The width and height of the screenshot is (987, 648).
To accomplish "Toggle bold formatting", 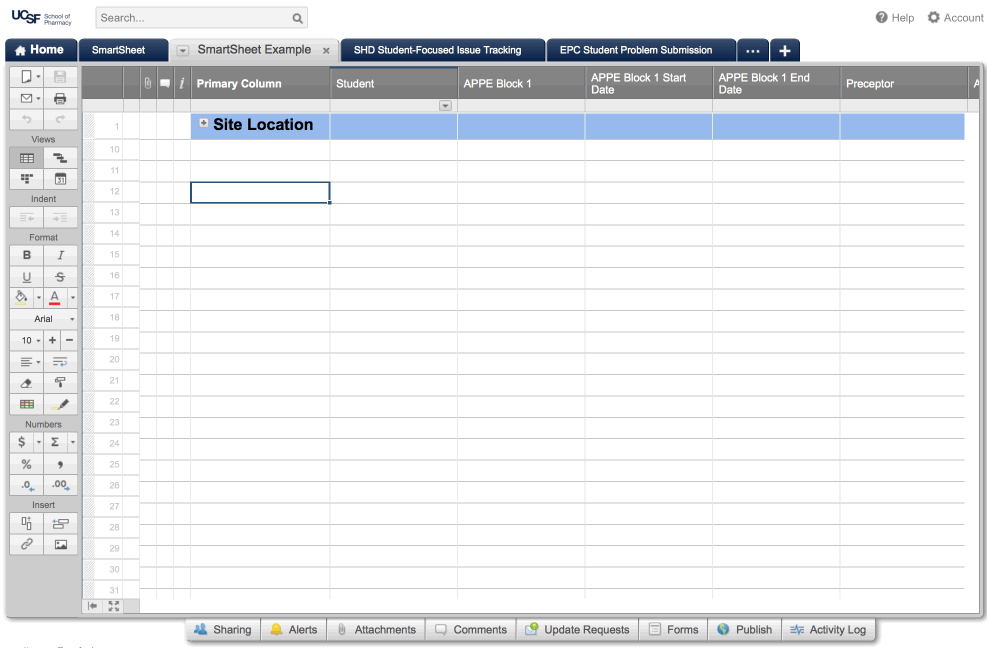I will [27, 255].
